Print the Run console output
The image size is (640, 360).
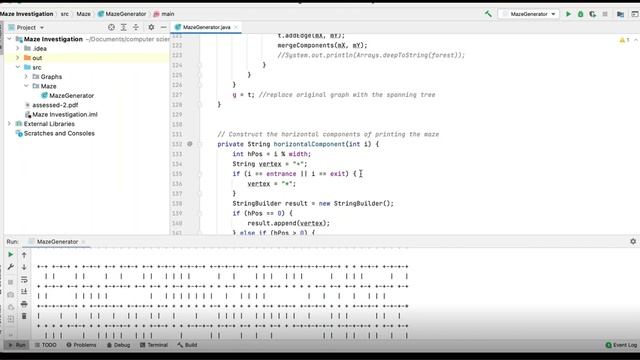tap(24, 304)
